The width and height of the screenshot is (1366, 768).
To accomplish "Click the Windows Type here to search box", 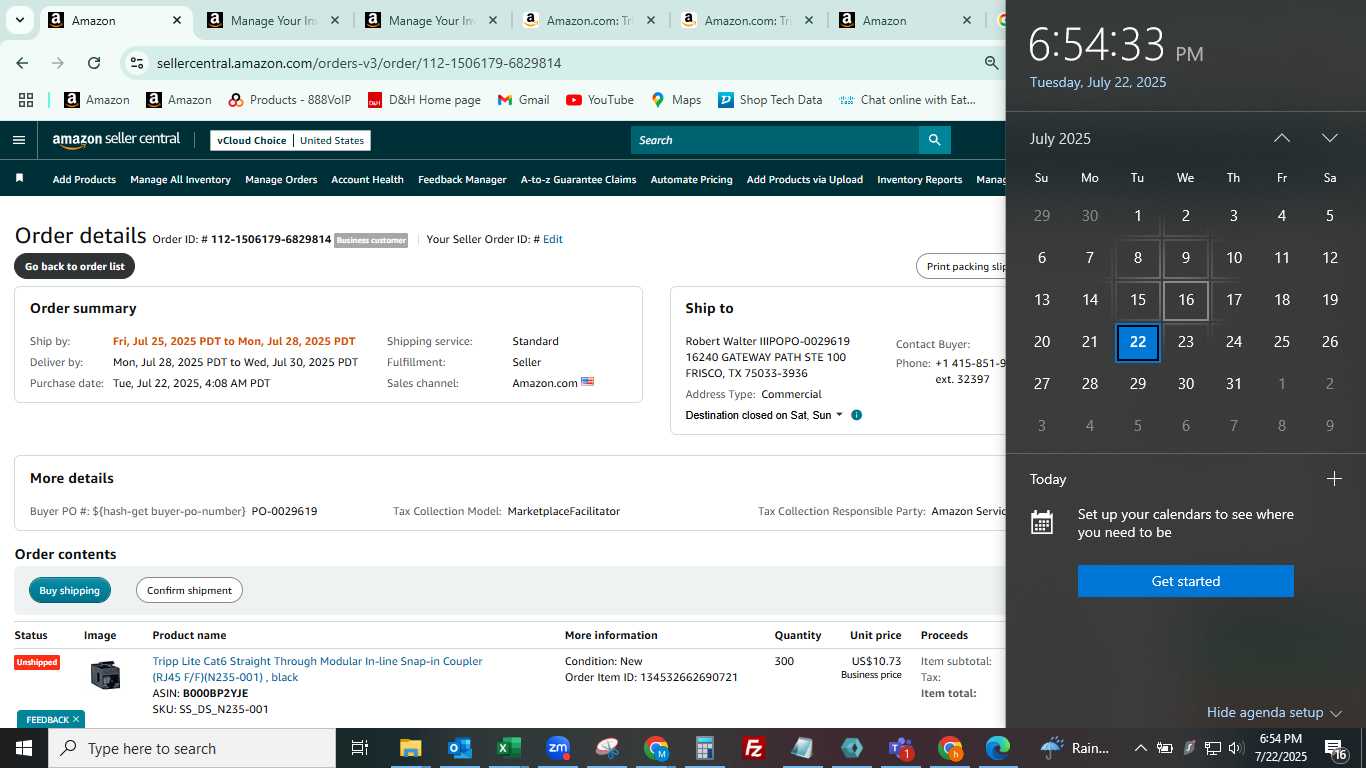I will tap(192, 748).
